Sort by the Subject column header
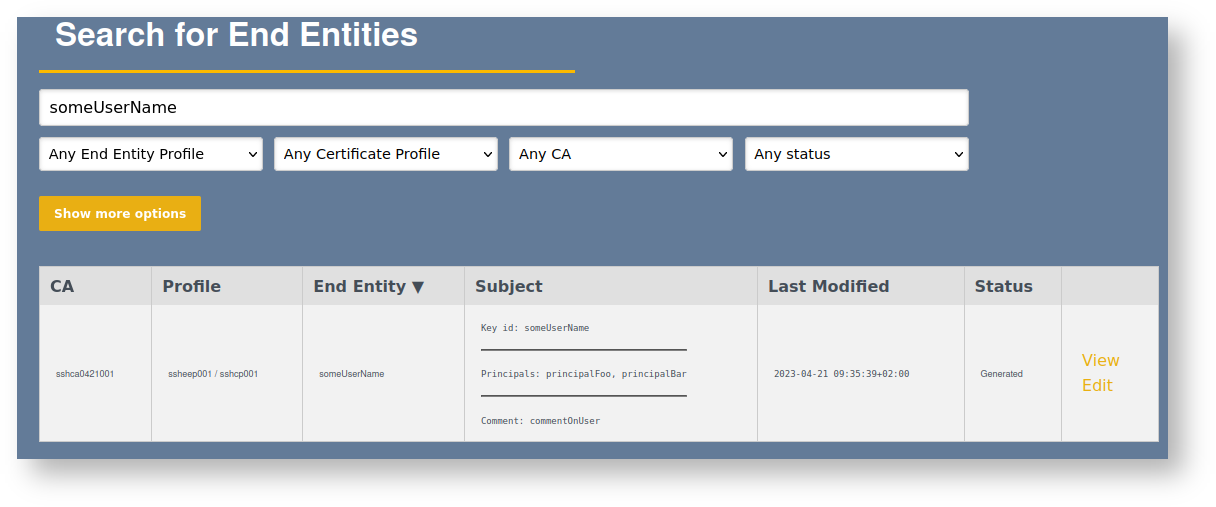The height and width of the screenshot is (507, 1216). click(x=509, y=286)
